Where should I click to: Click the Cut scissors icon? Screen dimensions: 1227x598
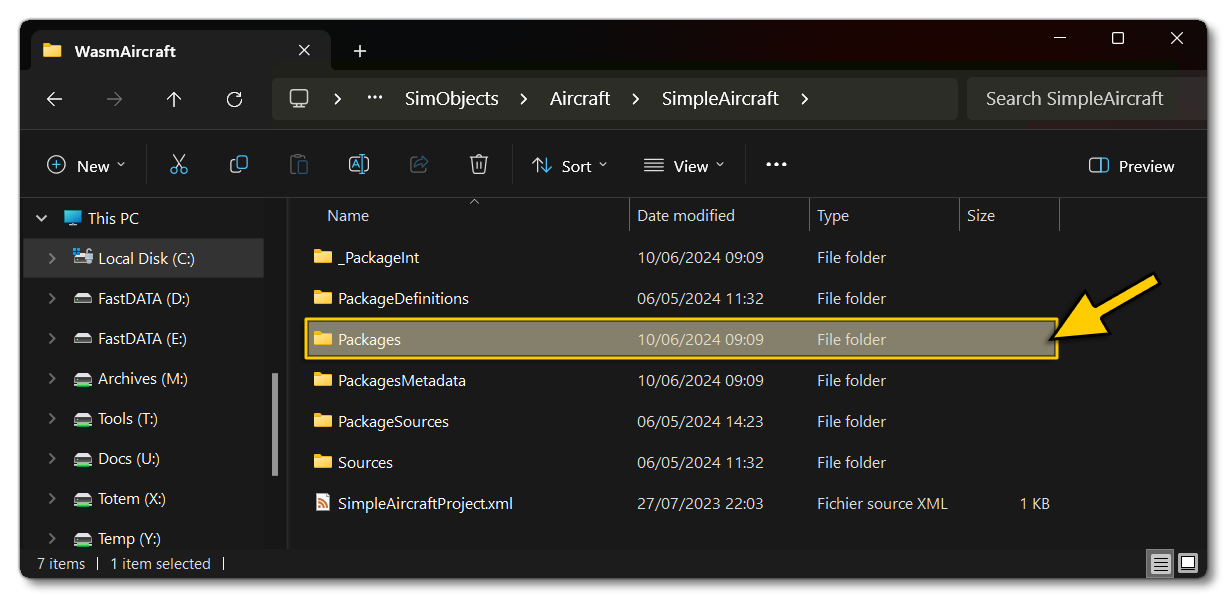(179, 165)
